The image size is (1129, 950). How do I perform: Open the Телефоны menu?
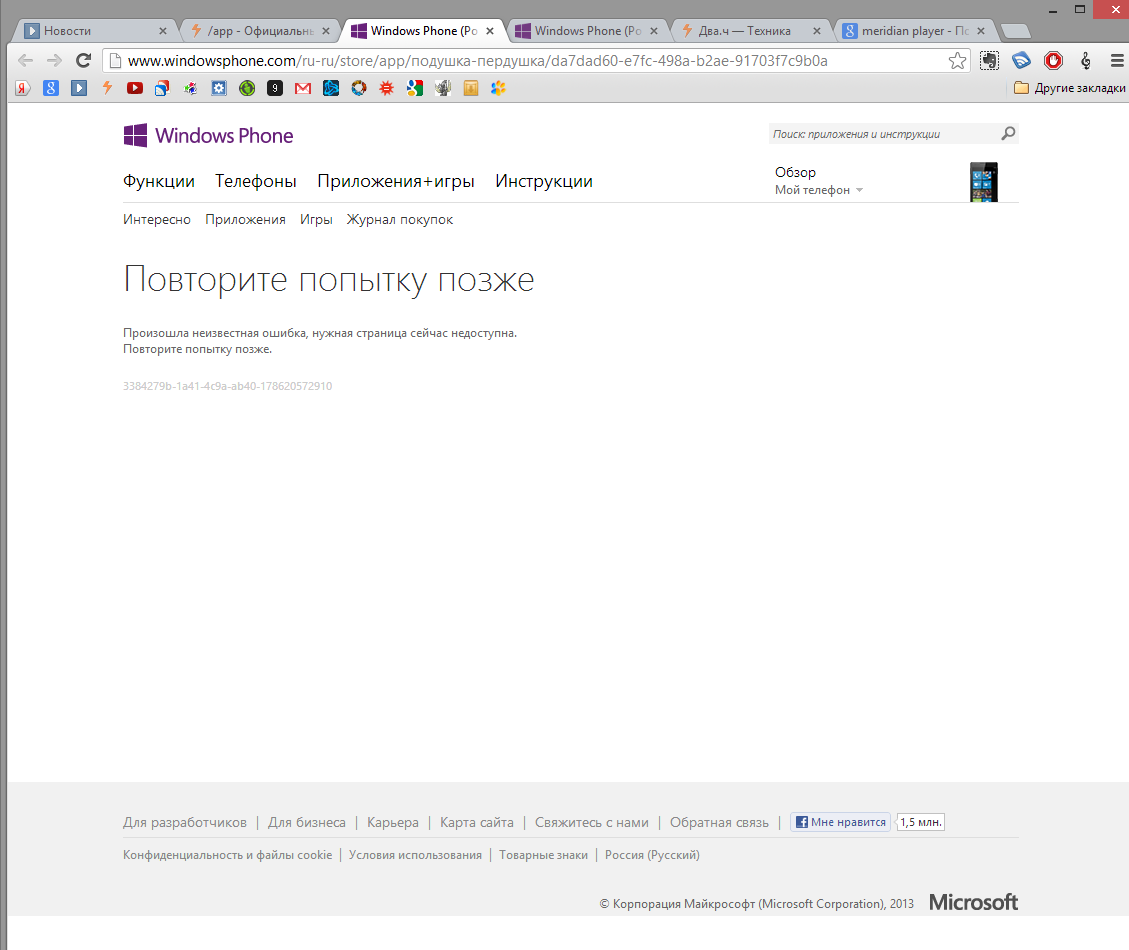coord(256,181)
